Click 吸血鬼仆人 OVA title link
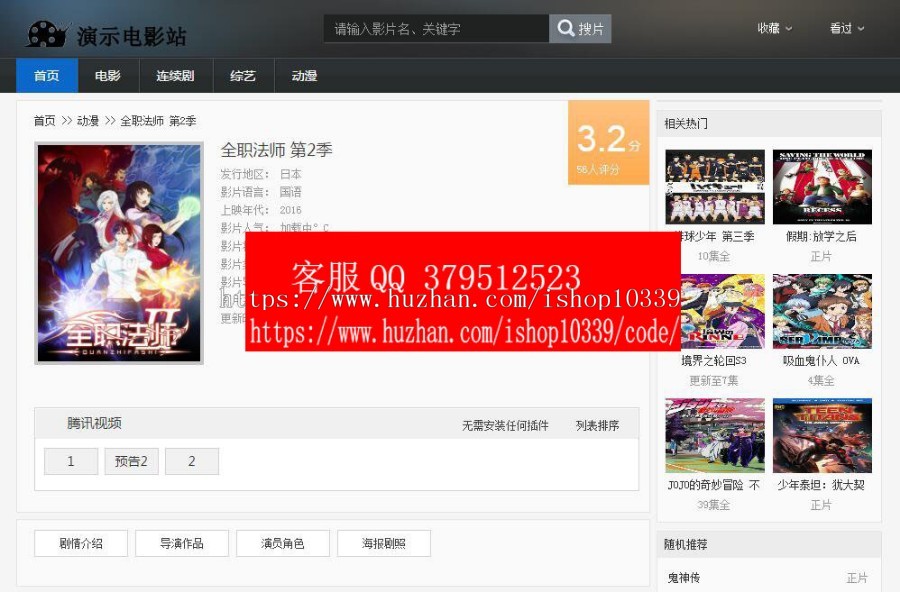900x592 pixels. tap(821, 361)
